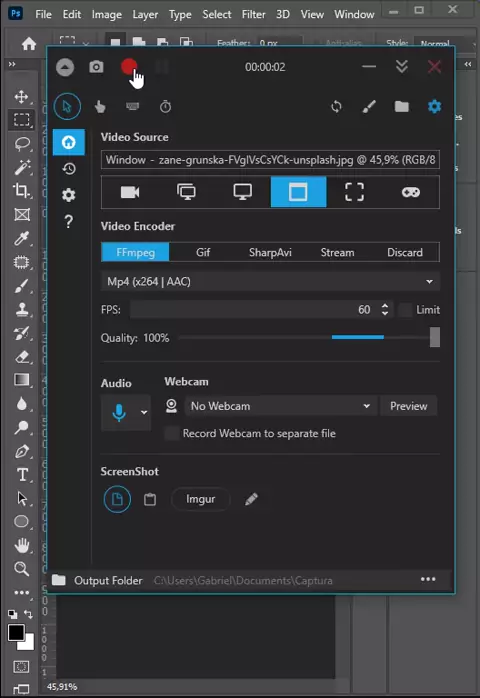Open the Mp4 (x264 | AAC) codec dropdown
This screenshot has height=698, width=480.
pyautogui.click(x=270, y=282)
